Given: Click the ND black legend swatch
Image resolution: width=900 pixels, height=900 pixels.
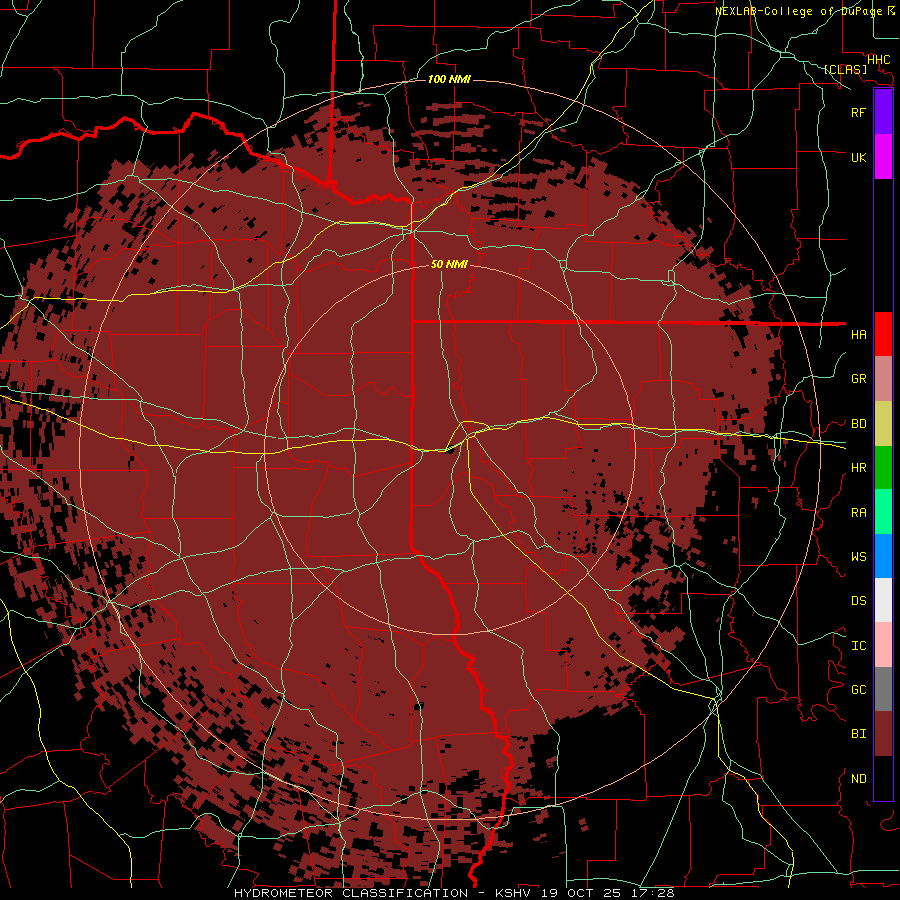Looking at the screenshot, I should click(x=883, y=778).
